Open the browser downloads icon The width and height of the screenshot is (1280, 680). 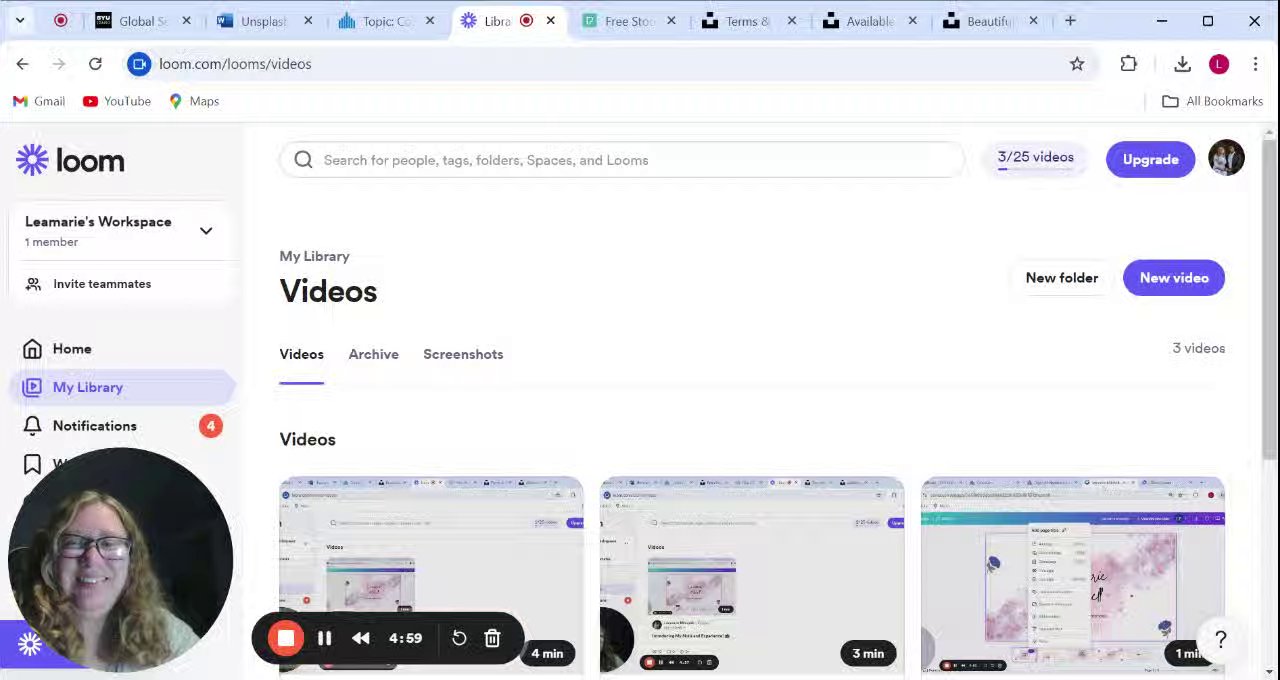(1182, 64)
